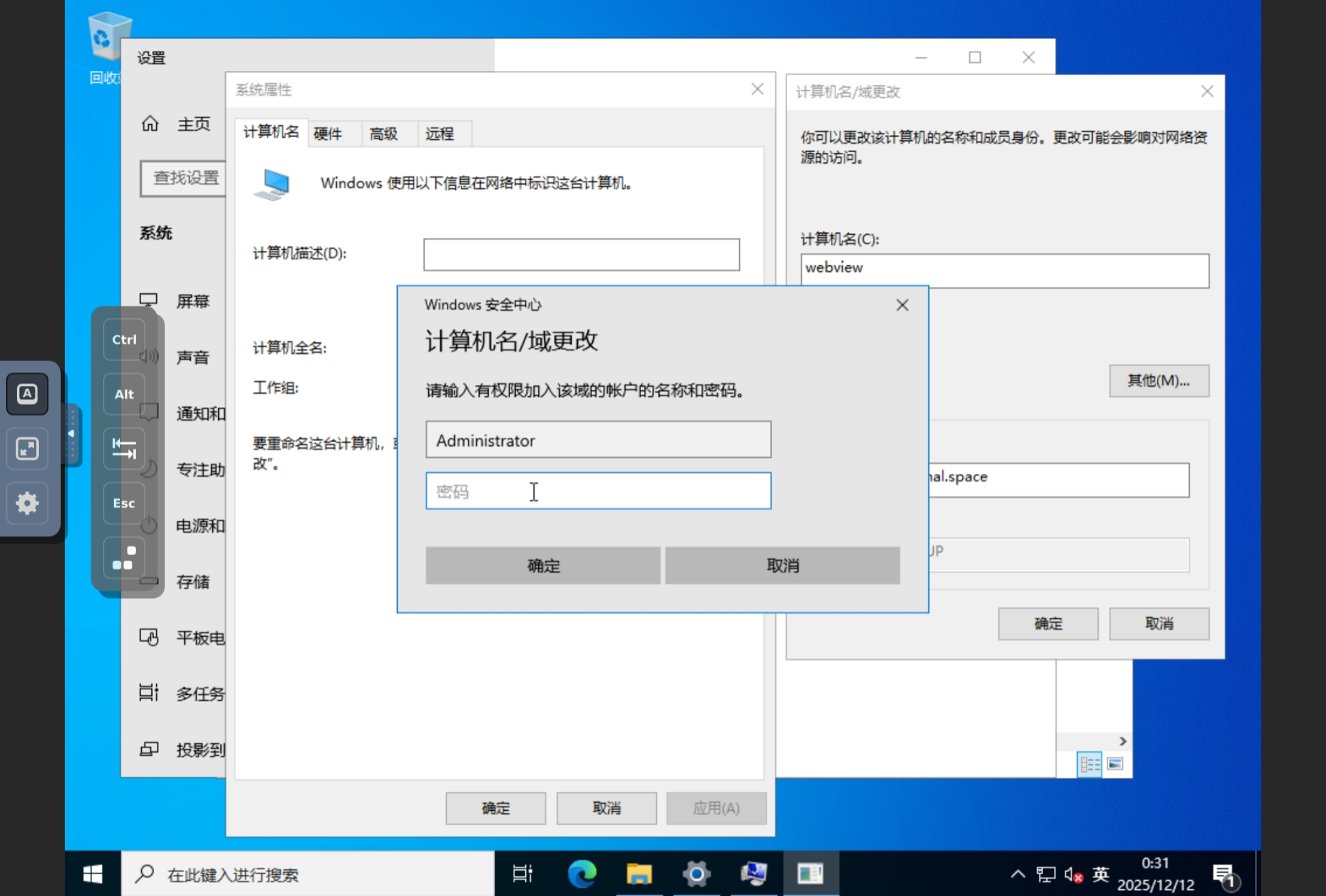
Task: Open Microsoft Edge from the taskbar
Action: point(582,873)
